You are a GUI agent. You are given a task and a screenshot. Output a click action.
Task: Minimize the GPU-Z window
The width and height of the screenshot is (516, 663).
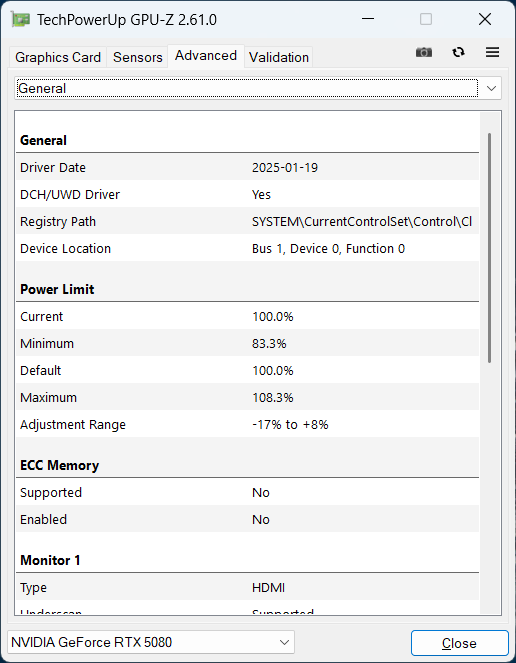coord(368,19)
